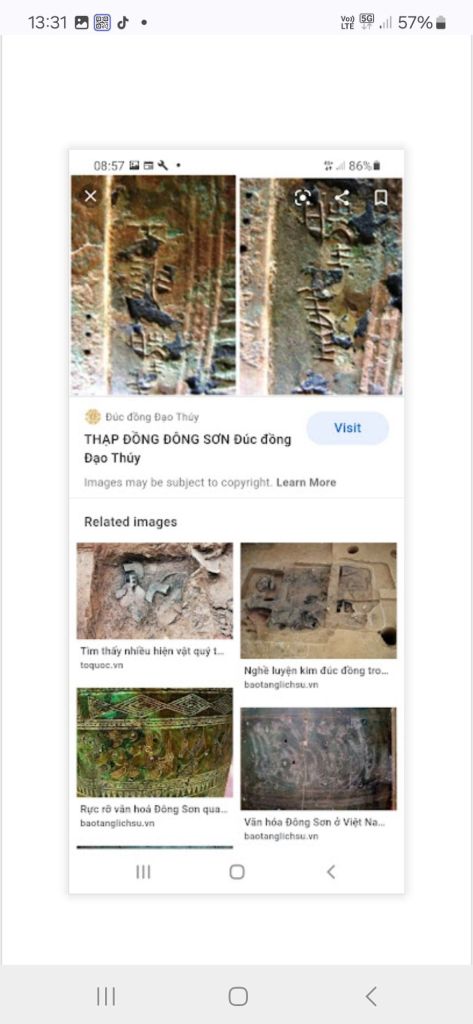Tap the system back navigation button at the bottom
This screenshot has height=1024, width=473.
(x=371, y=996)
